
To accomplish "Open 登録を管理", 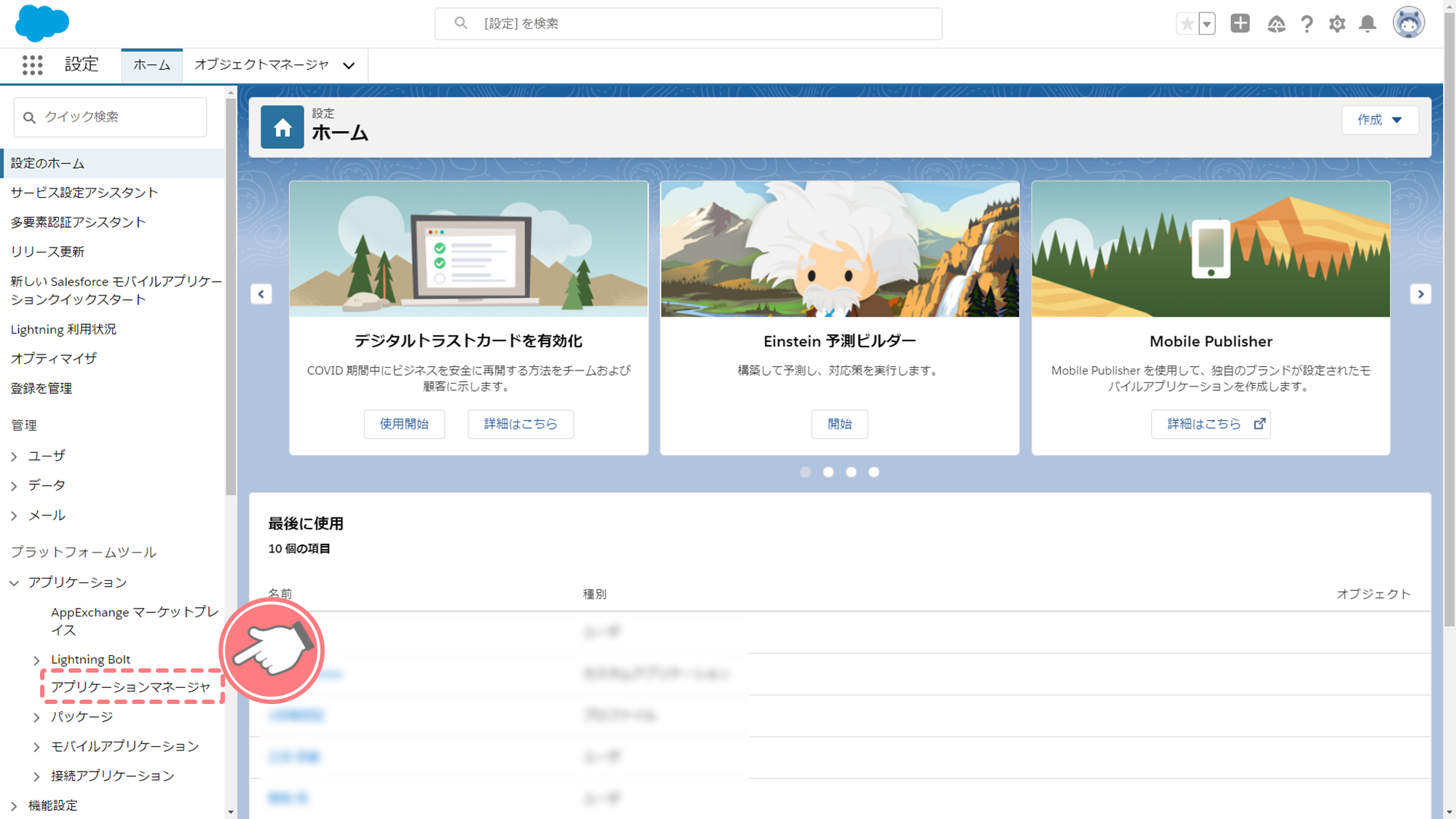I will (x=41, y=388).
